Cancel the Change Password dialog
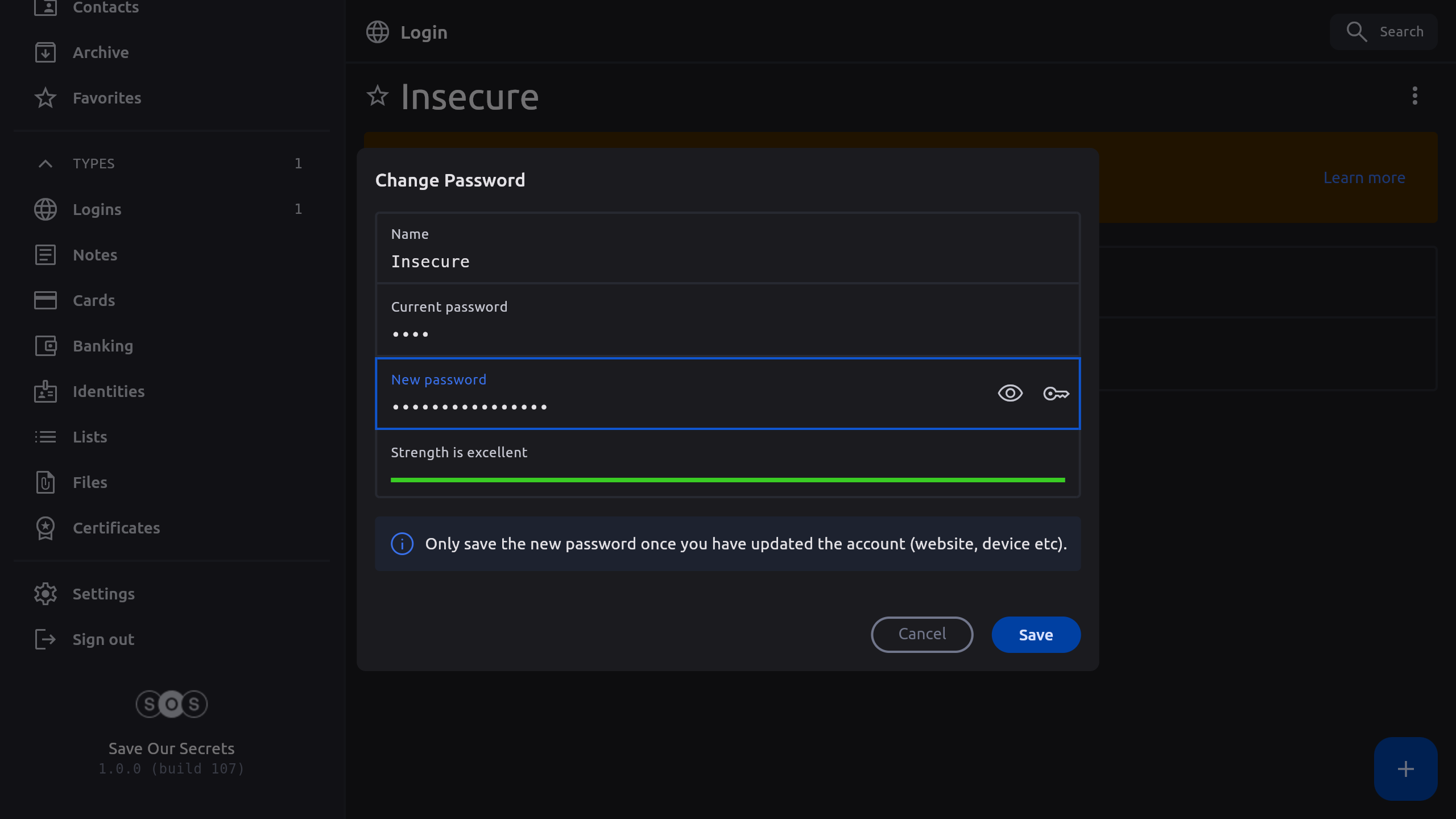 click(922, 635)
